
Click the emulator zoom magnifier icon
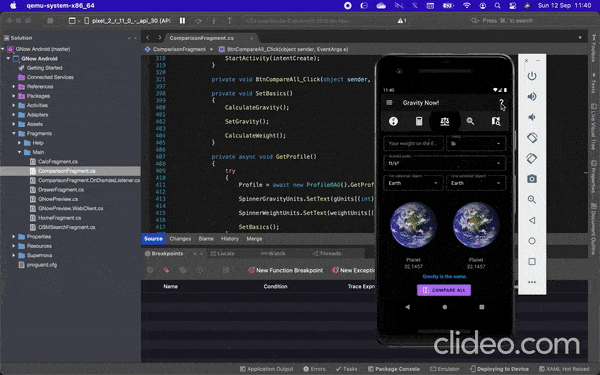tap(532, 199)
